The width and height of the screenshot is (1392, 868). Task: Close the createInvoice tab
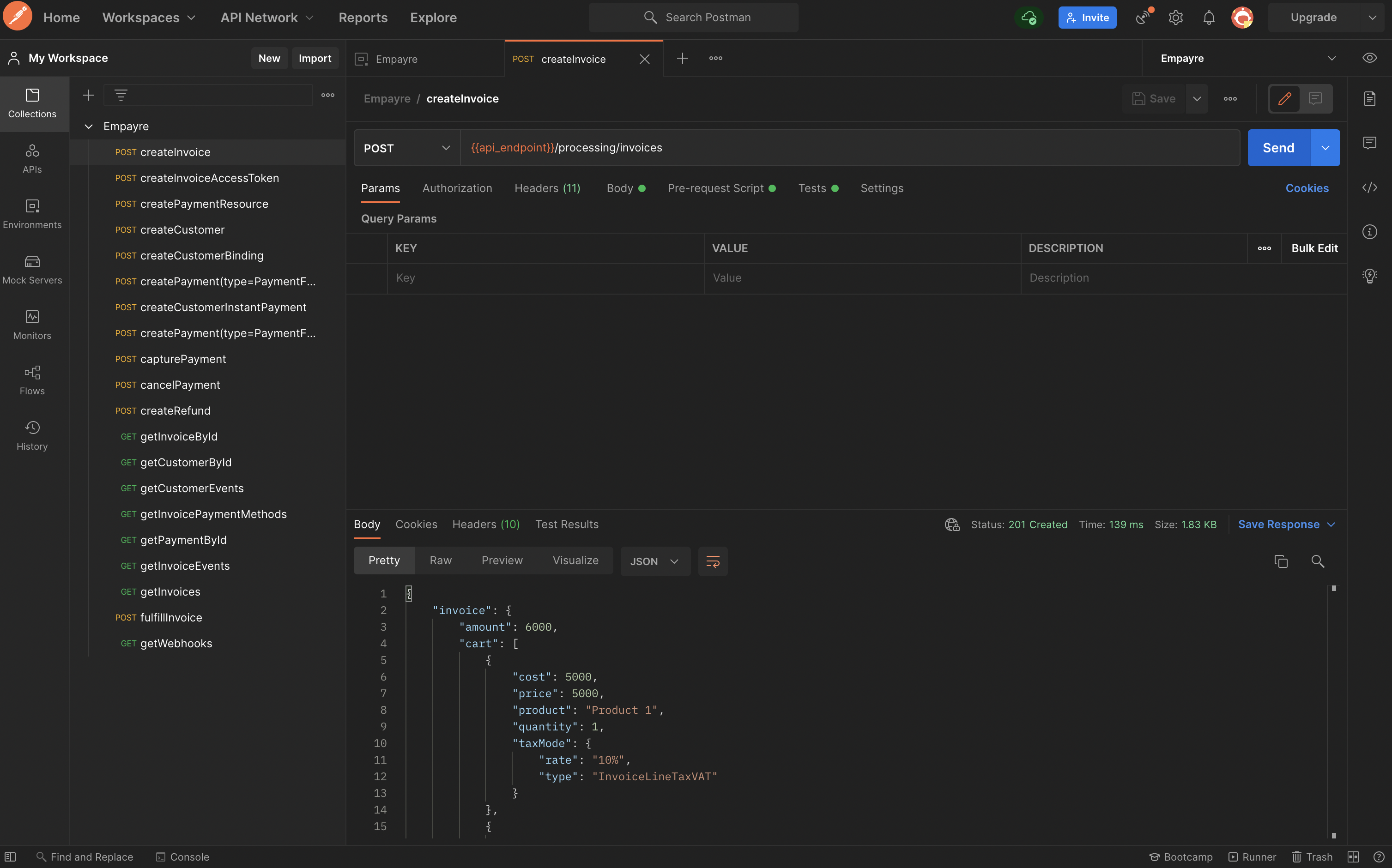coord(644,59)
